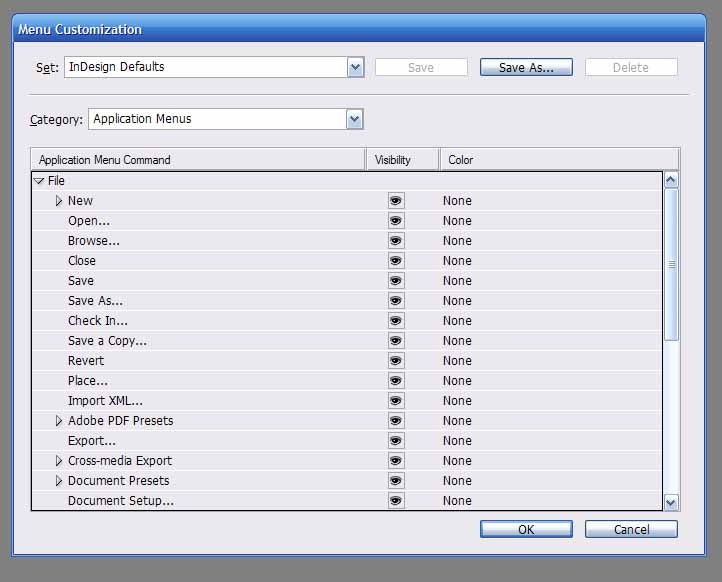Click the vertical scrollbar thumb
Screen dimensions: 722x582
tap(672, 265)
